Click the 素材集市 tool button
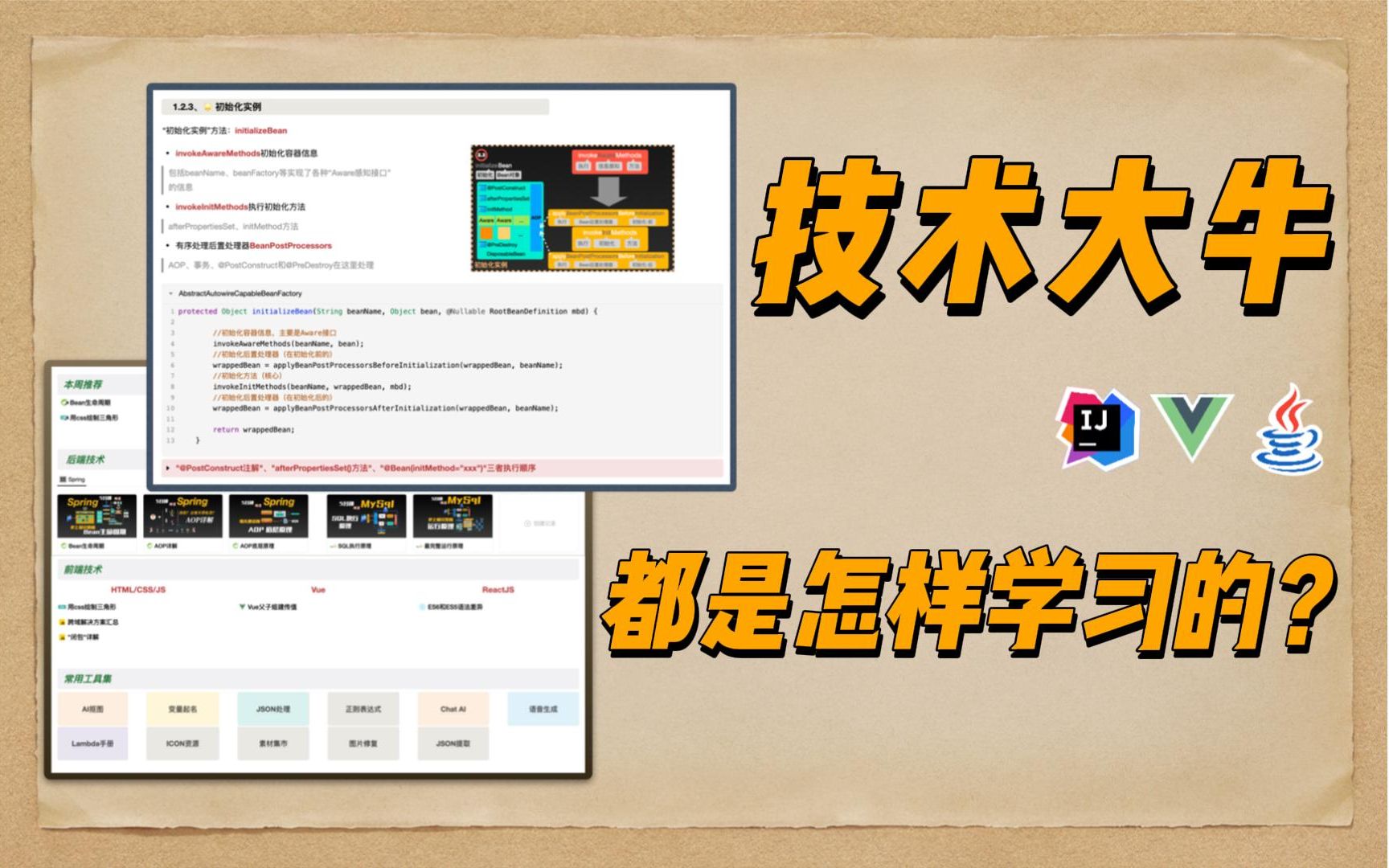Screen dimensions: 1389x868 (273, 743)
